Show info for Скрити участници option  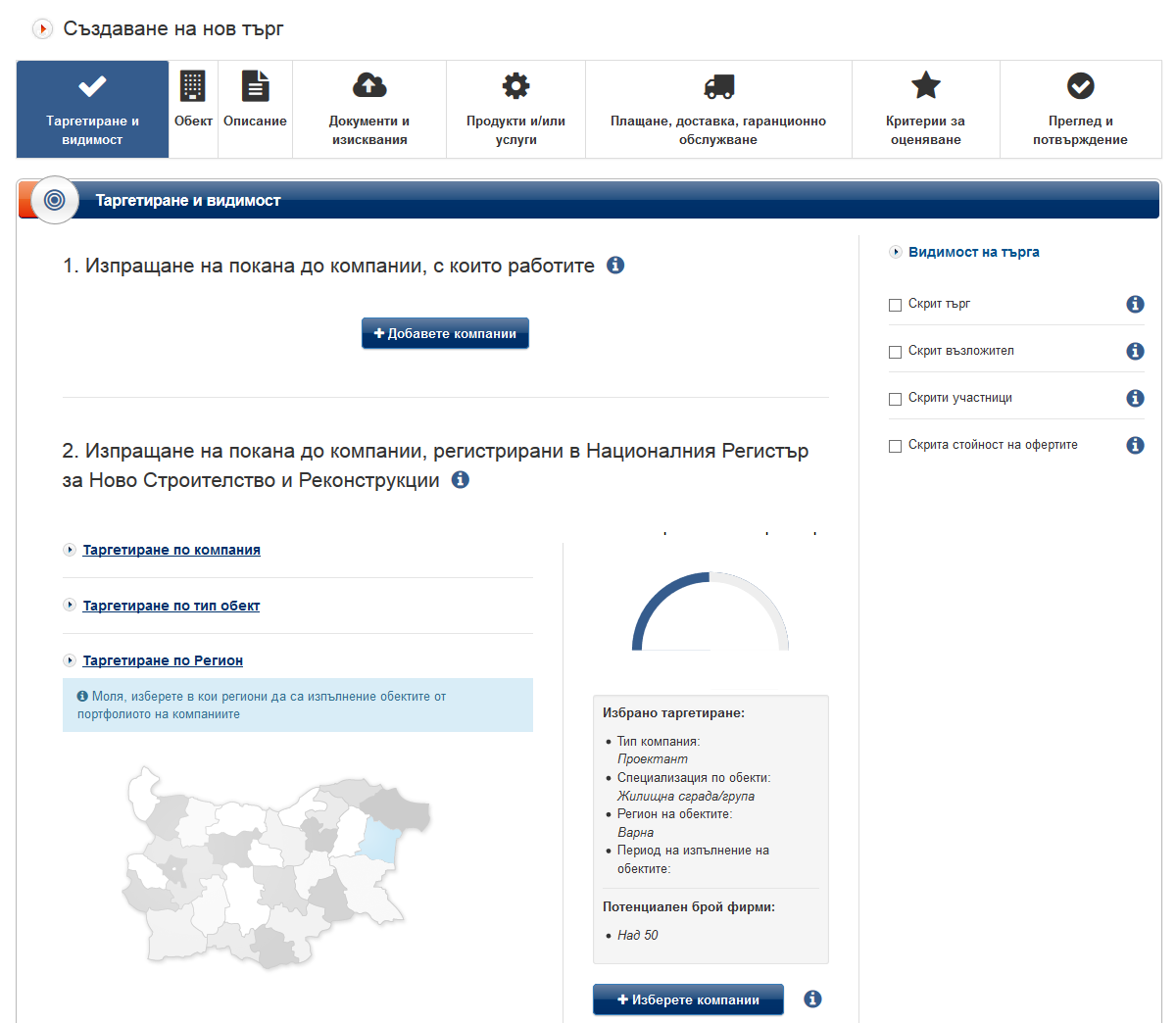[1135, 398]
